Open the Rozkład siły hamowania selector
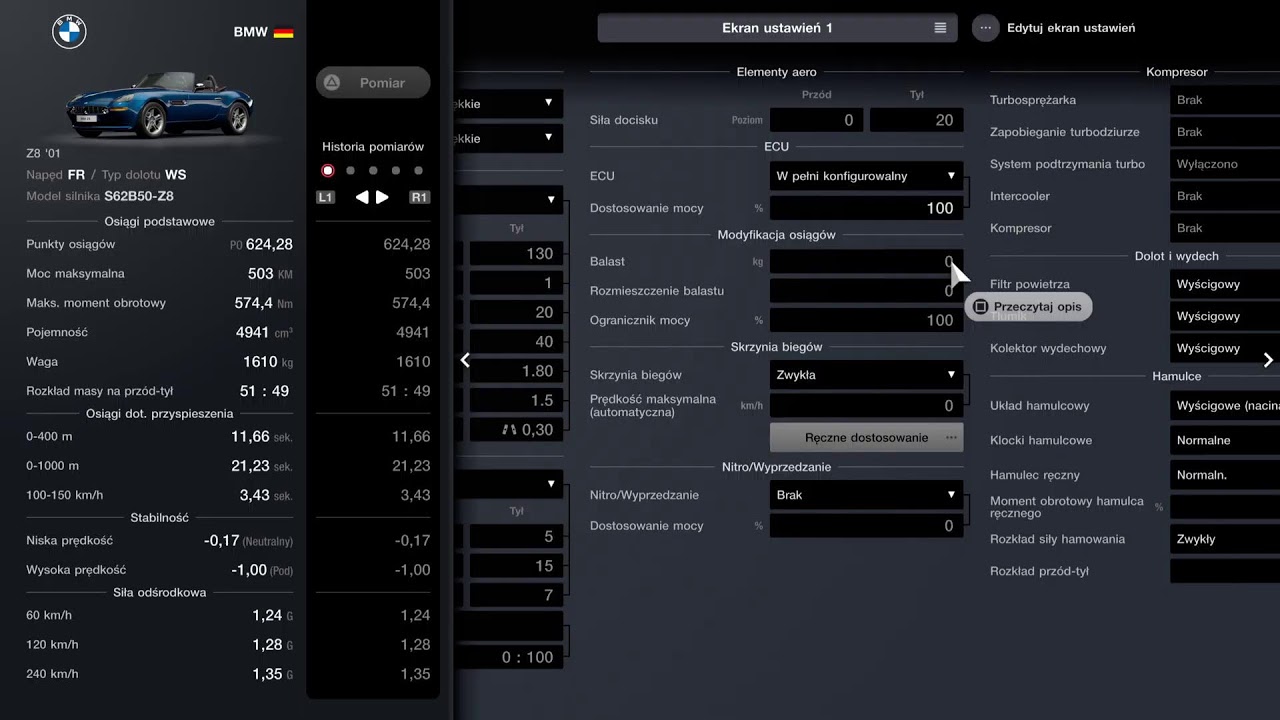This screenshot has width=1280, height=720. 1225,539
